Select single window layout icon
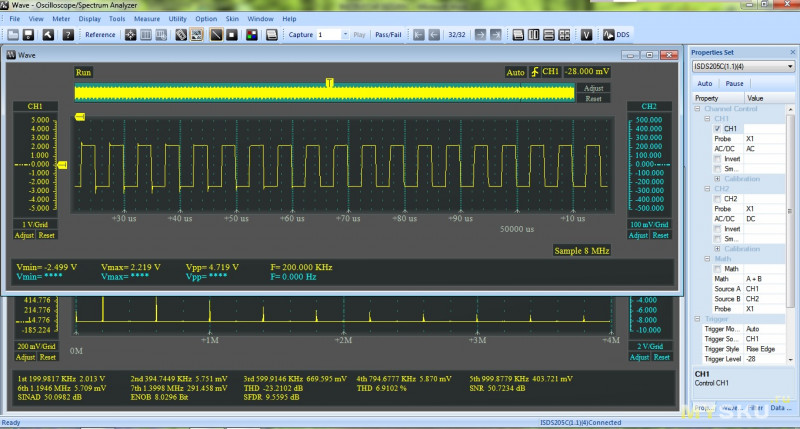 pyautogui.click(x=518, y=35)
